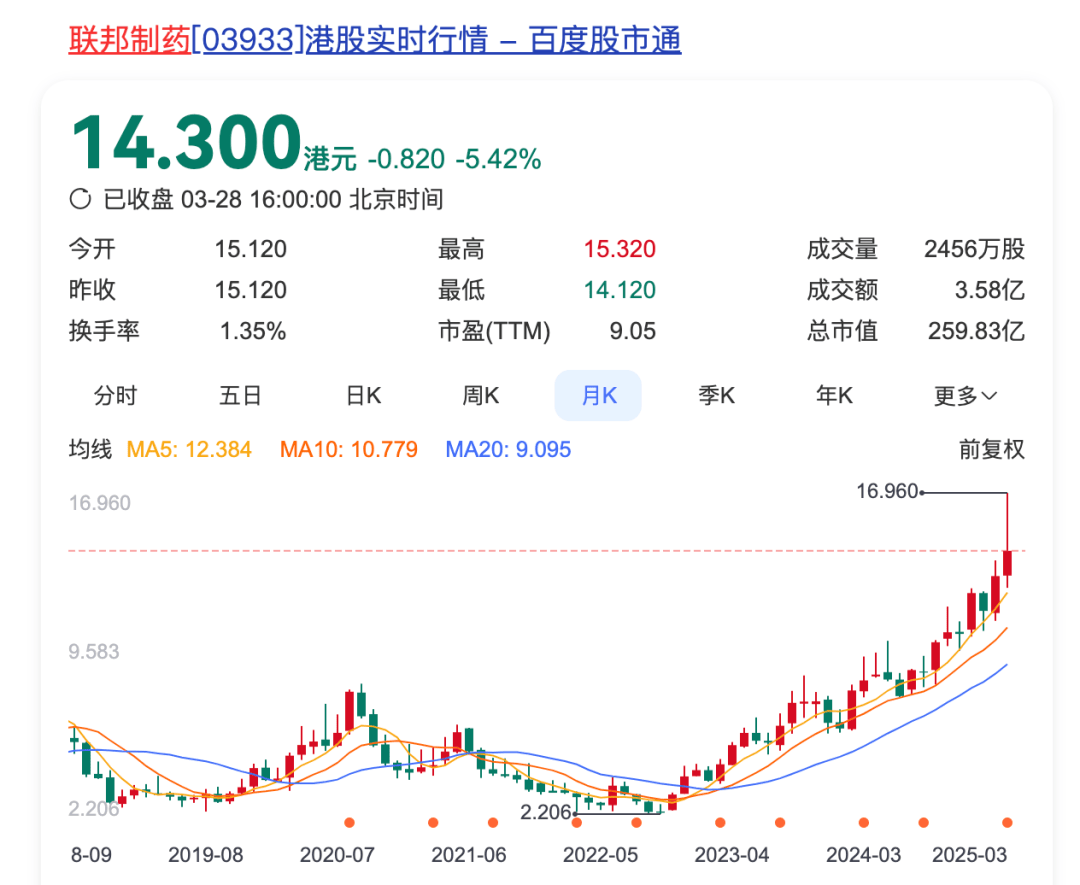Click the 最高 value 15.320
Image resolution: width=1080 pixels, height=885 pixels.
coord(620,249)
